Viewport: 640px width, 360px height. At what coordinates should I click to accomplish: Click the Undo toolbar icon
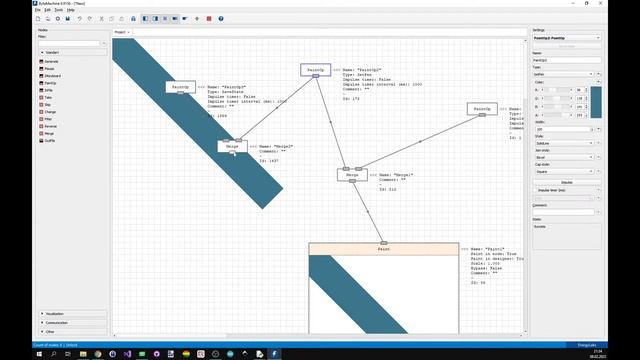click(80, 19)
